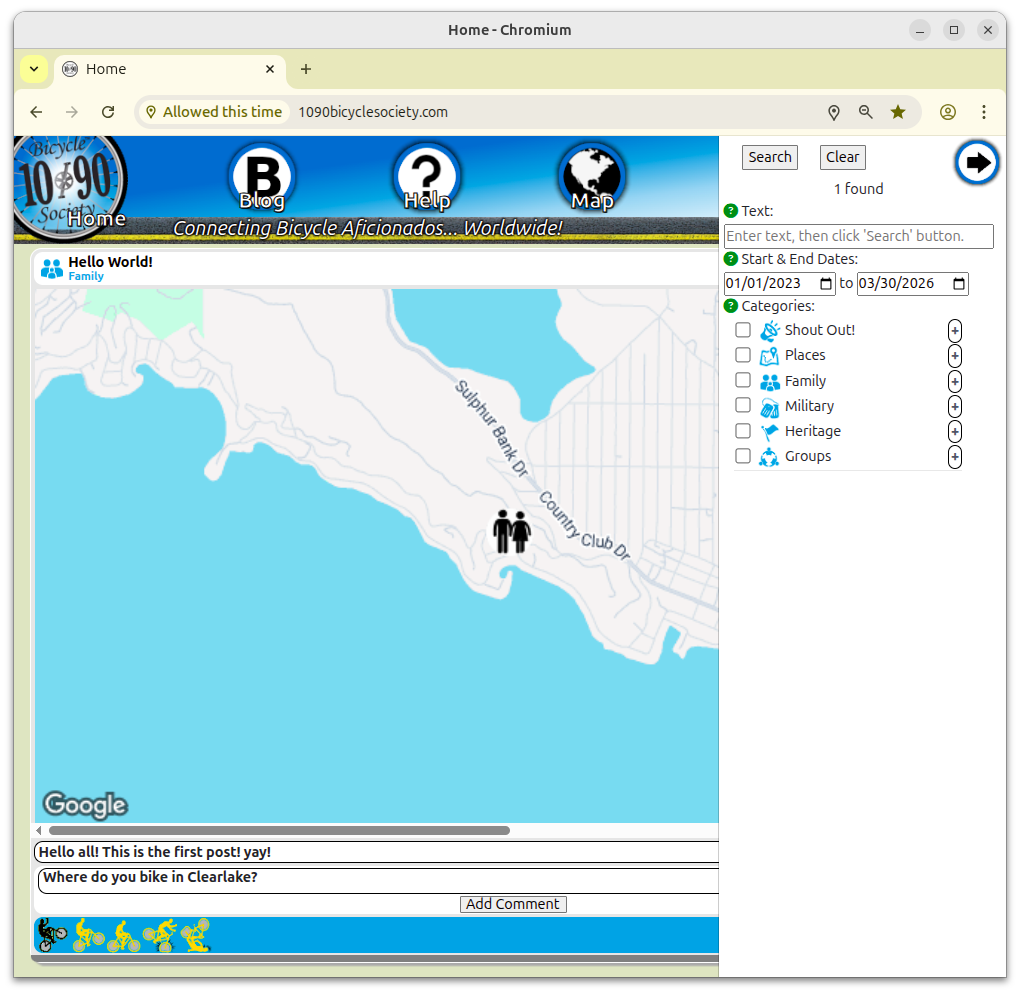The width and height of the screenshot is (1020, 994).
Task: Click the blue right-arrow navigation icon
Action: pyautogui.click(x=976, y=162)
